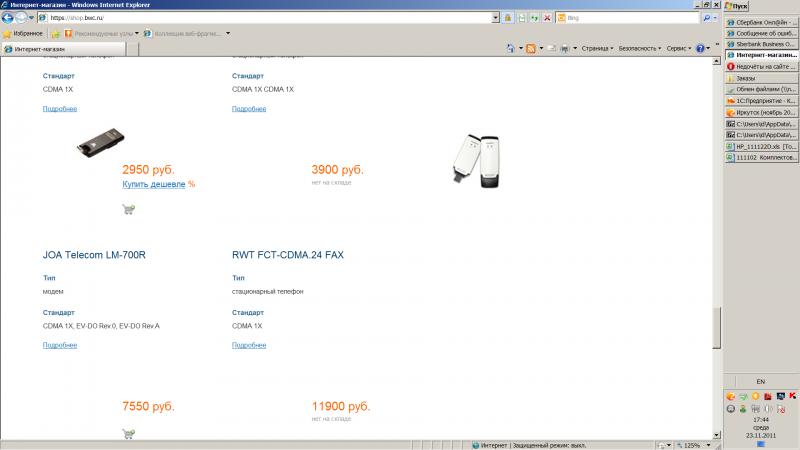Click the blue Help question mark icon
800x450 pixels.
pos(701,48)
